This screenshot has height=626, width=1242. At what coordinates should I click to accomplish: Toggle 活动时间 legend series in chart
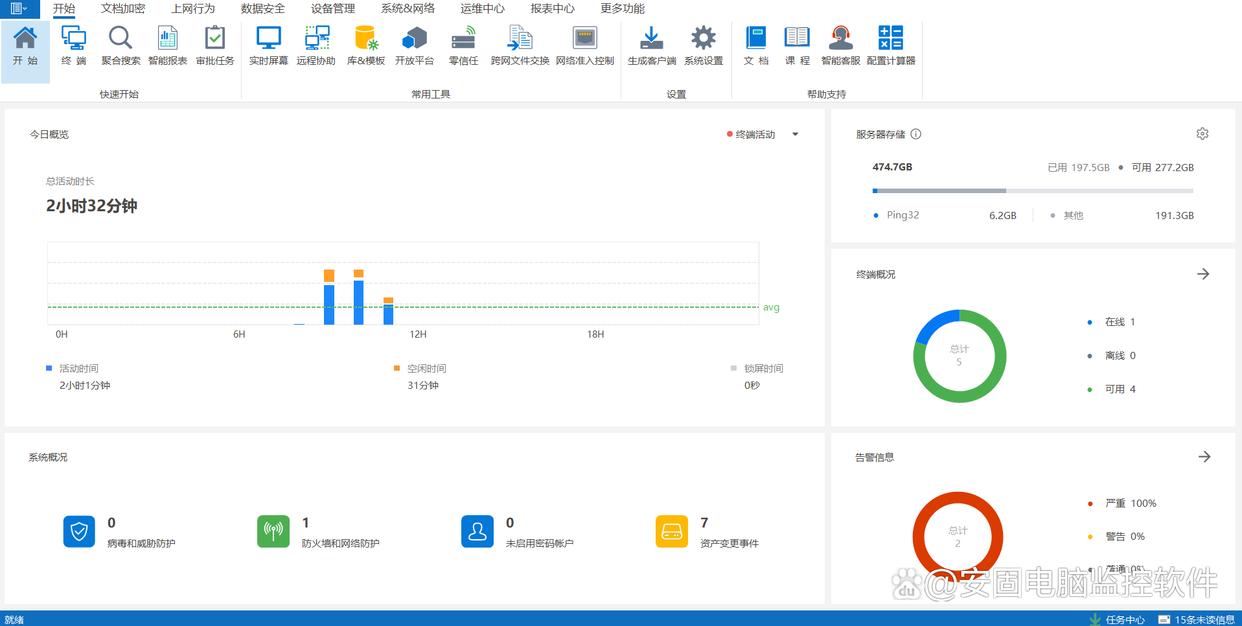pyautogui.click(x=78, y=369)
